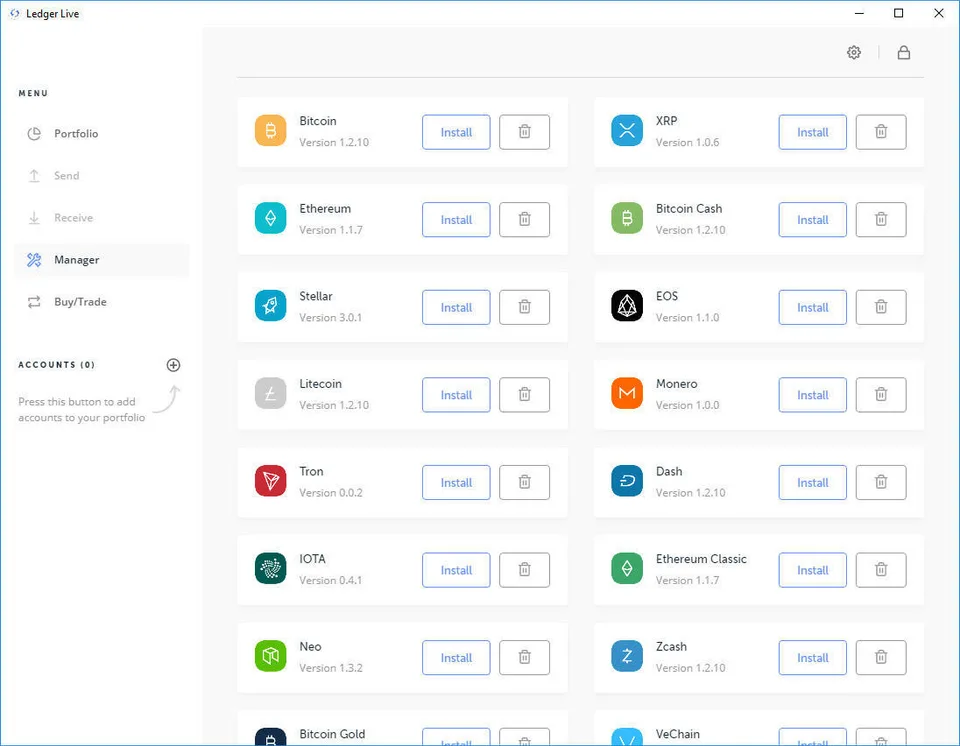Viewport: 960px width, 746px height.
Task: Install the Bitcoin app
Action: pyautogui.click(x=456, y=132)
